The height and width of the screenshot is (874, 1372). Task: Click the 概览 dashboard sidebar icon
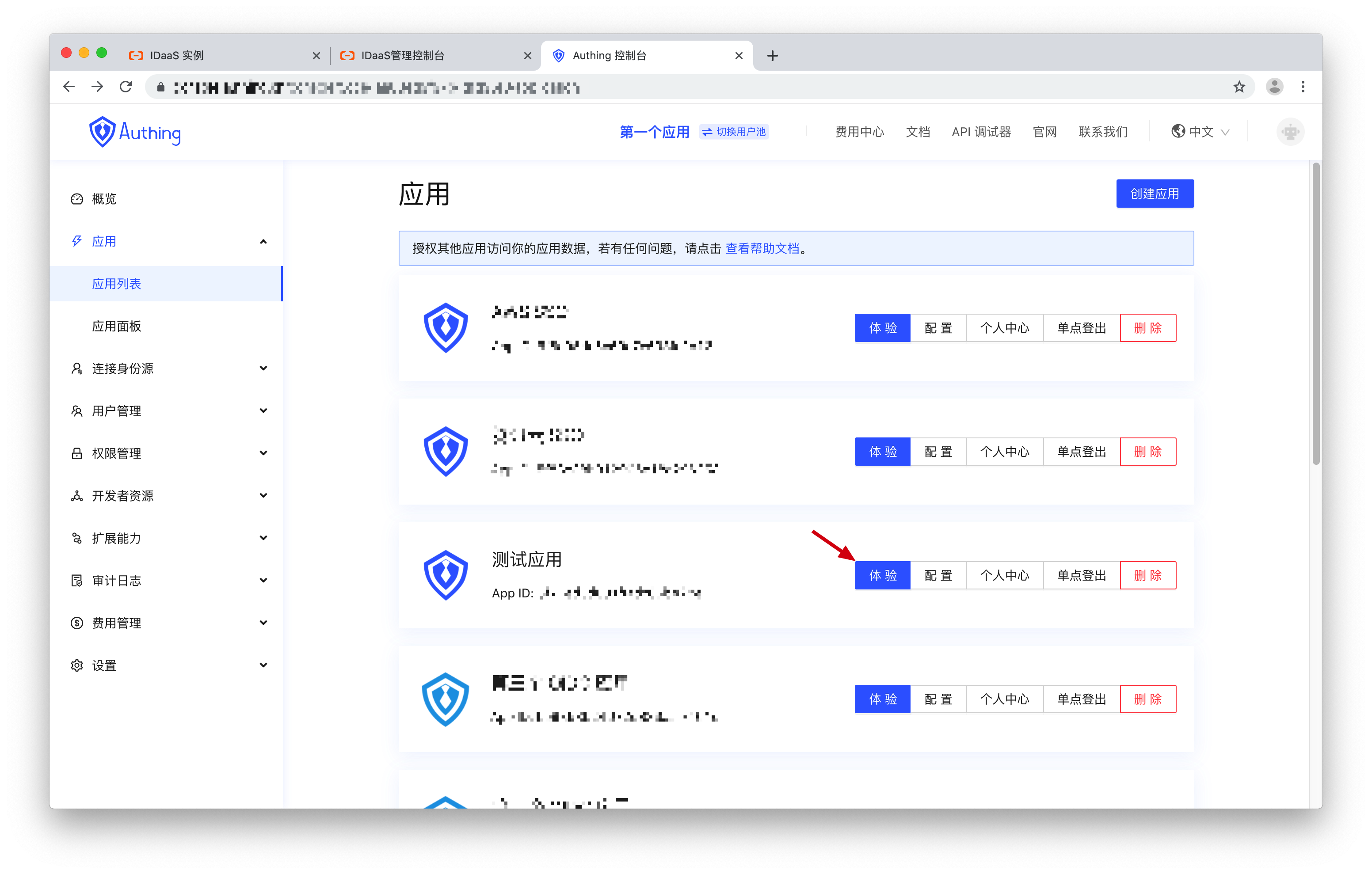pyautogui.click(x=77, y=199)
